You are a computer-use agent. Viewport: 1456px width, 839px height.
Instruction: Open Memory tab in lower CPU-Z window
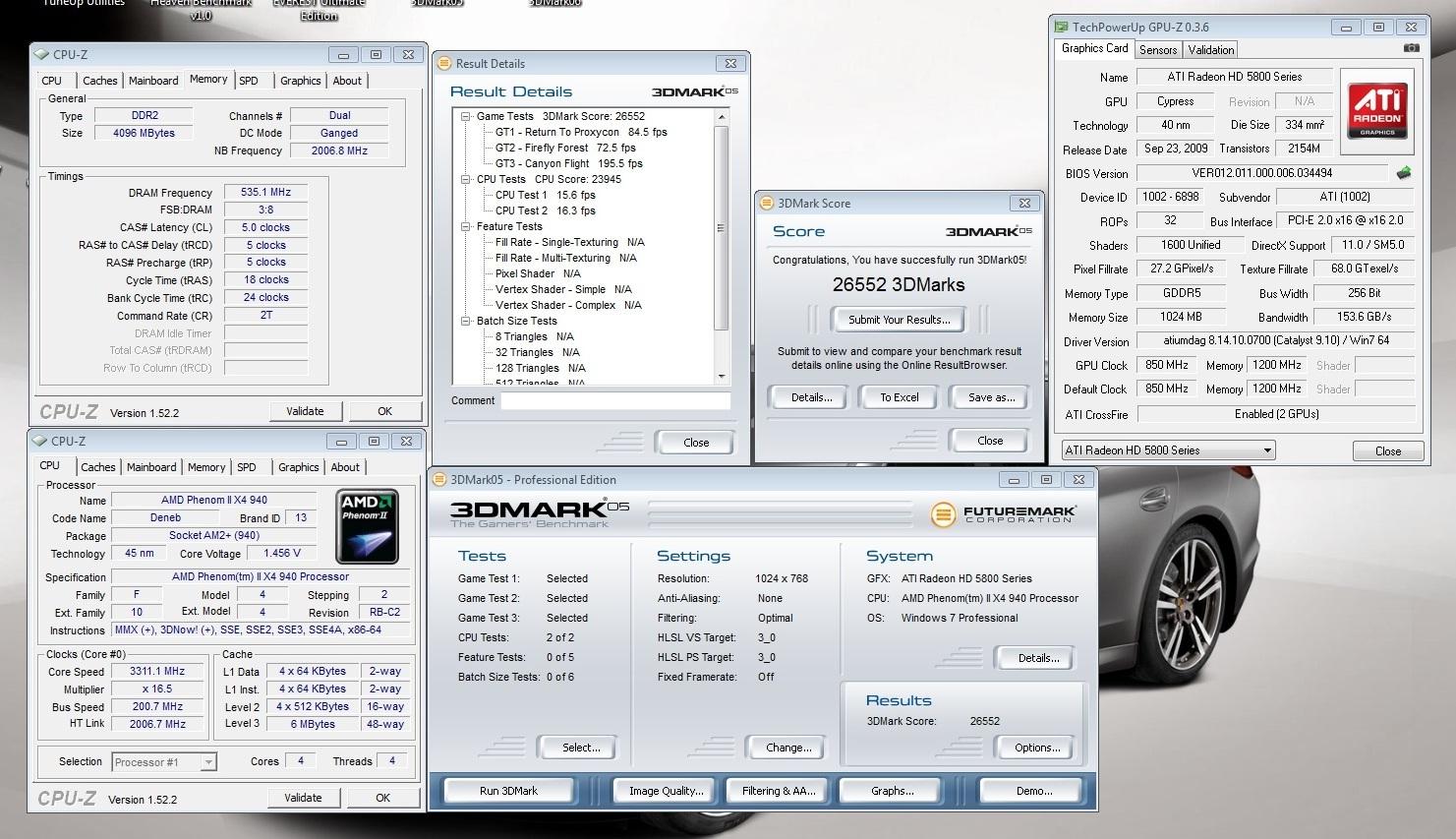pos(206,467)
